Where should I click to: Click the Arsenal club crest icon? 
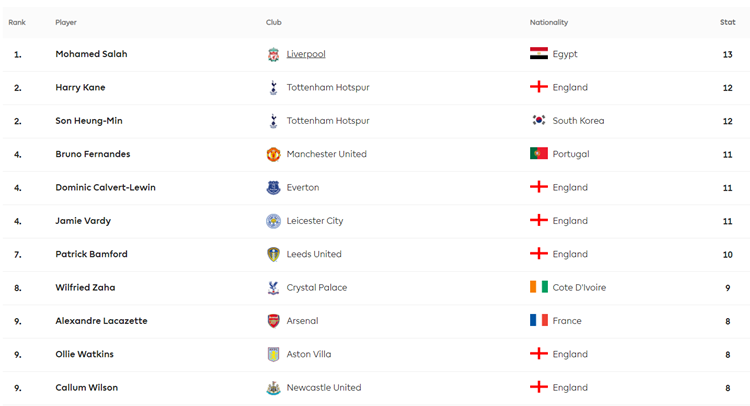(273, 321)
